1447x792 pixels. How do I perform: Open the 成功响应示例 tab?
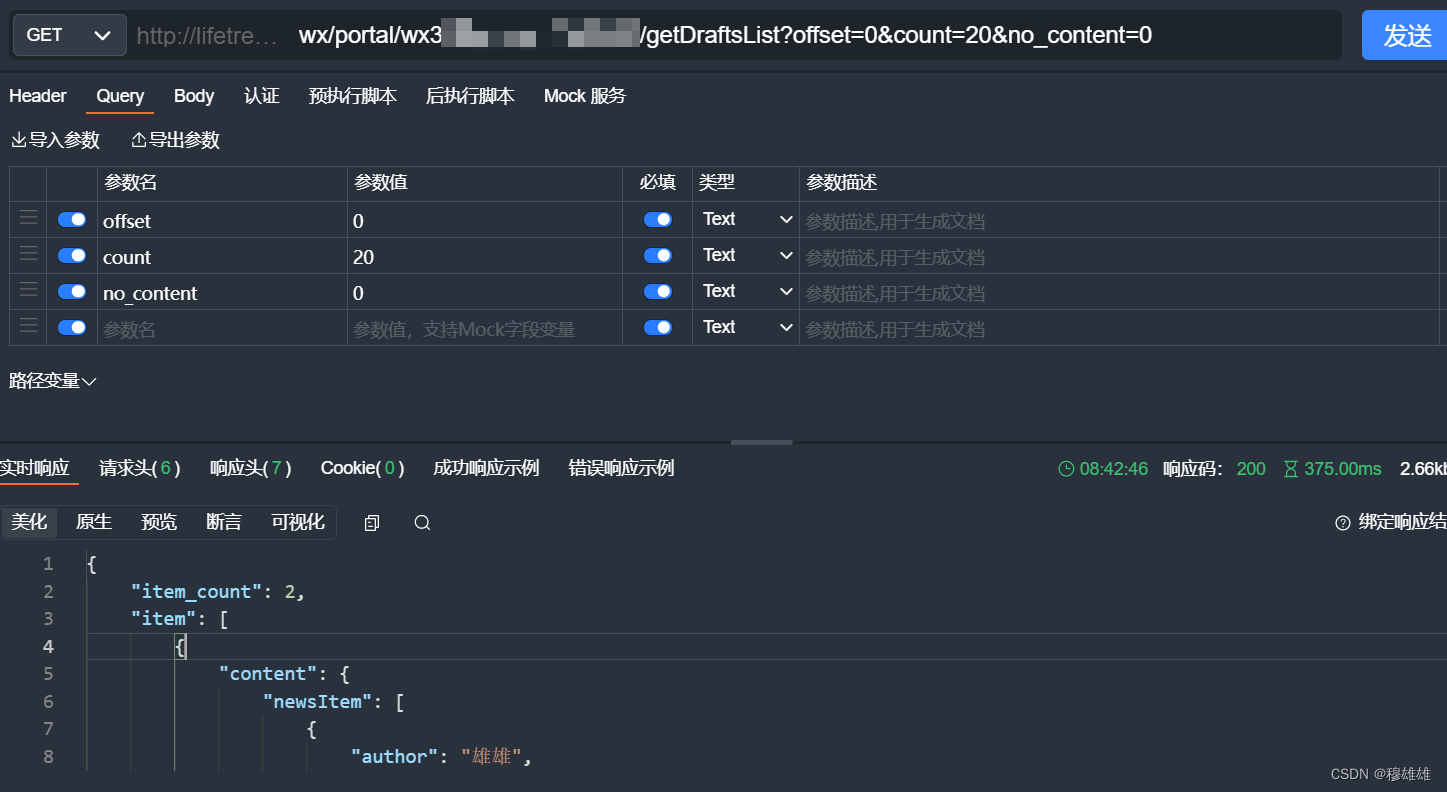(x=486, y=468)
